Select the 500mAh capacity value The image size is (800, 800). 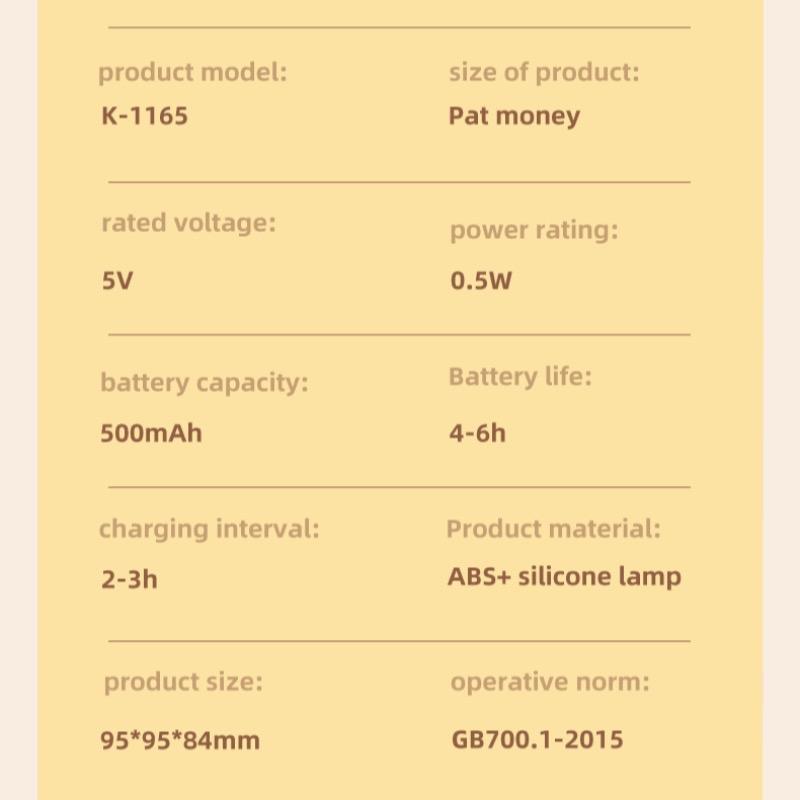(151, 433)
